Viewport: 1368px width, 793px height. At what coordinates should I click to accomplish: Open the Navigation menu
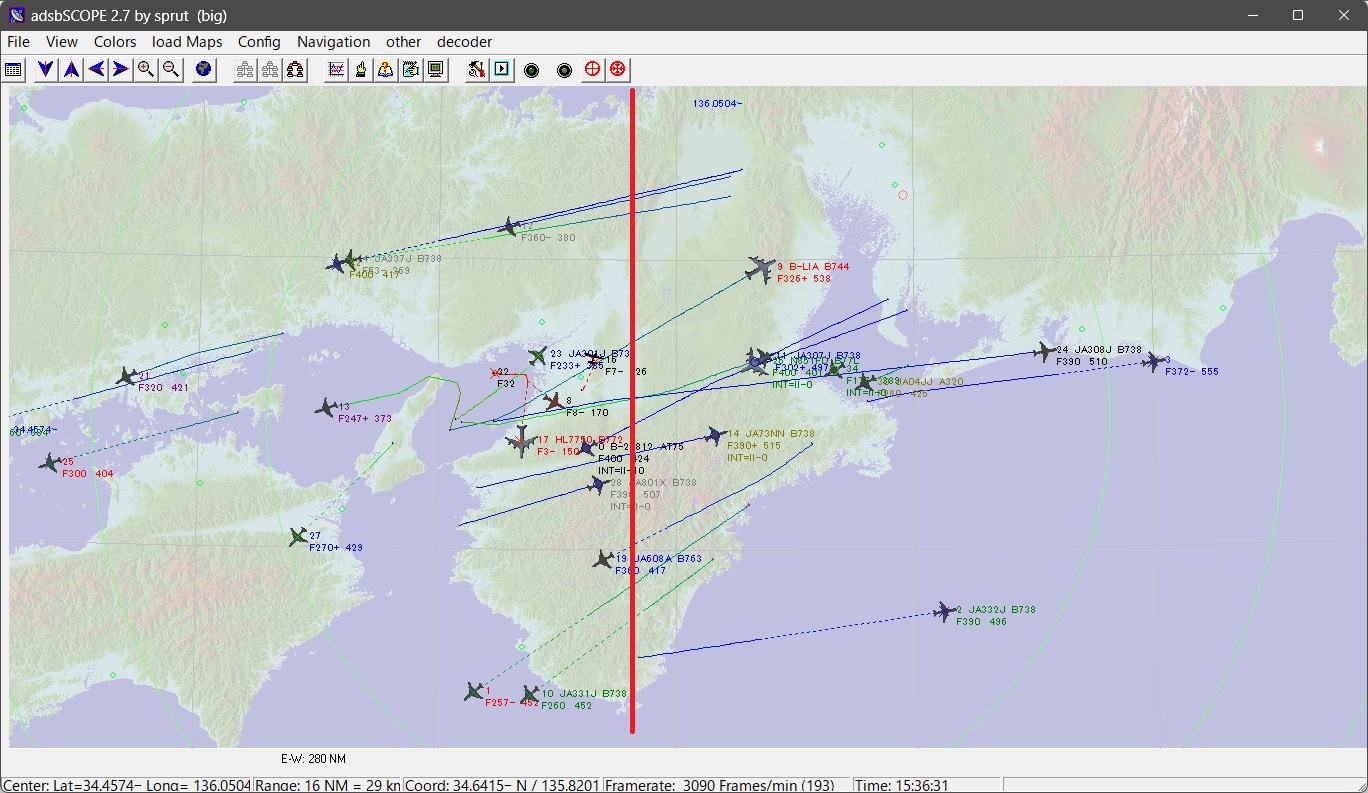[x=333, y=42]
